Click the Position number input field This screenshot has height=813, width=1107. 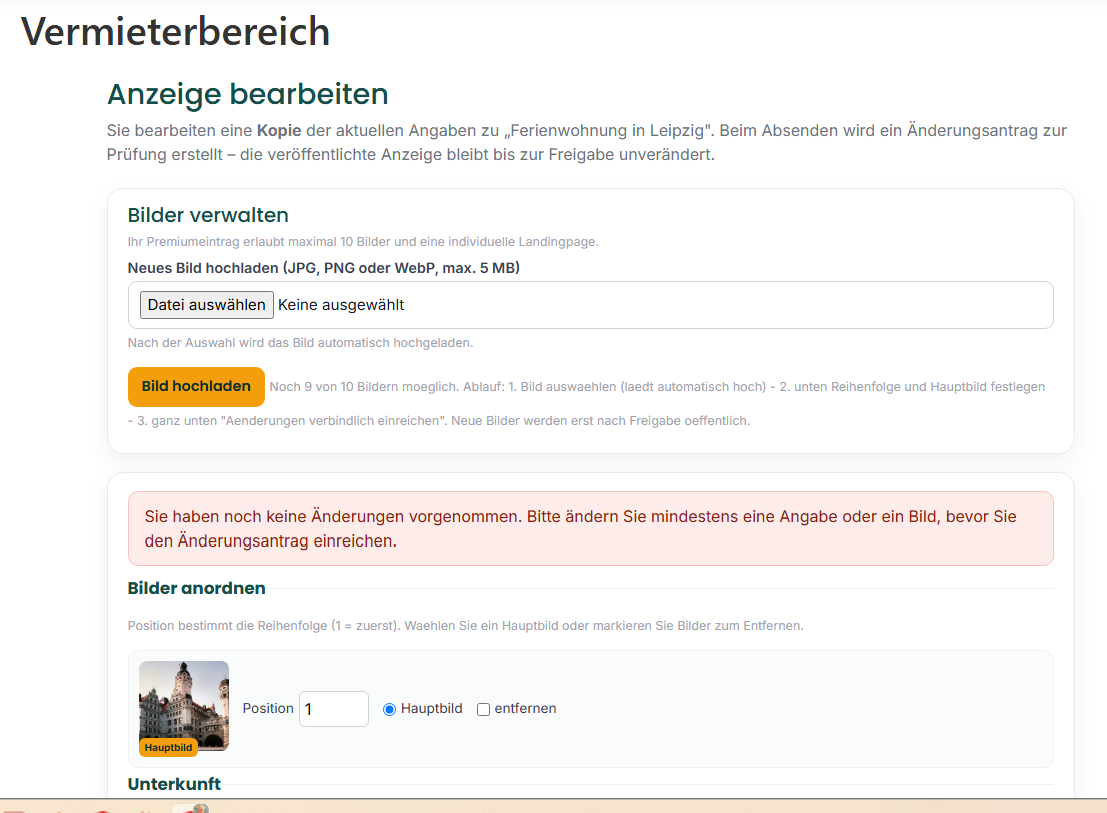click(334, 709)
